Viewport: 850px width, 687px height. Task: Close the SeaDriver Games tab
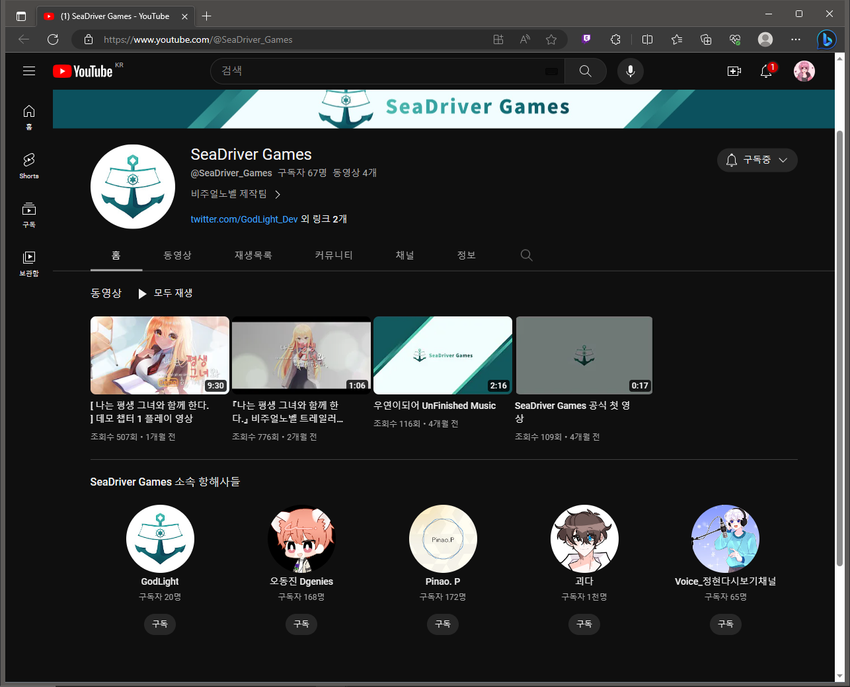(184, 16)
